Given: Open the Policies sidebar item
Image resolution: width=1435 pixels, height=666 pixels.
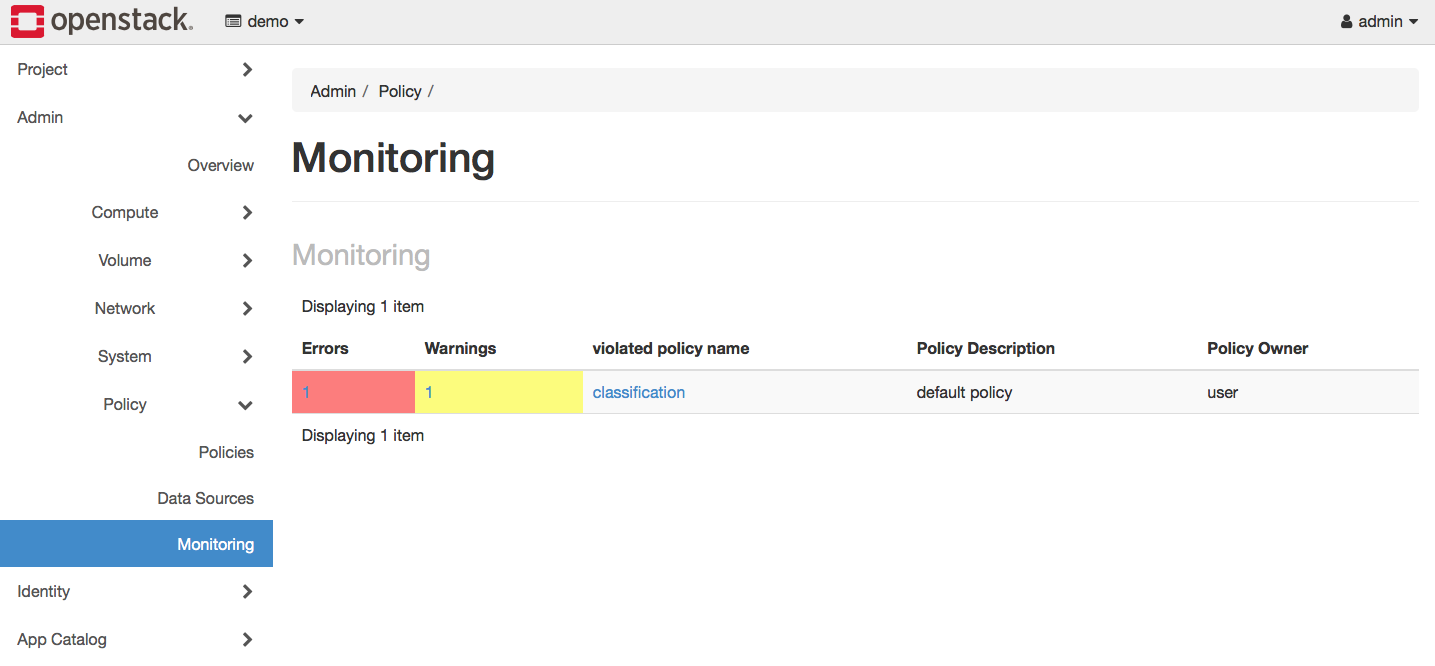Looking at the screenshot, I should click(x=226, y=452).
